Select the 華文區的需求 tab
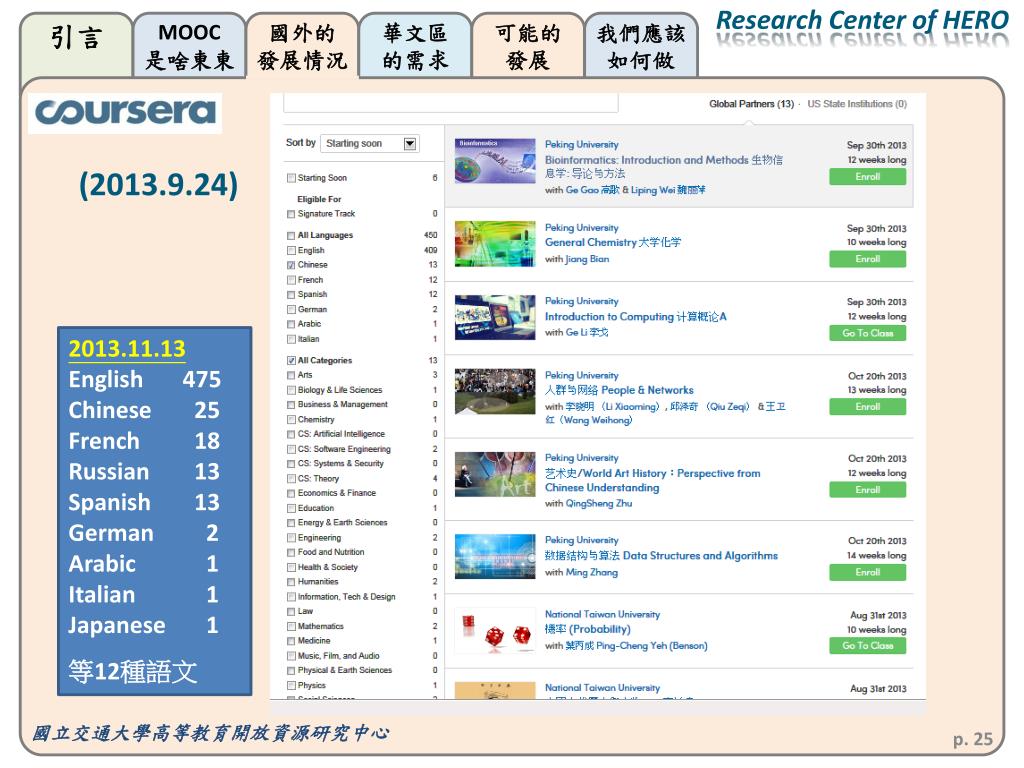 click(415, 46)
